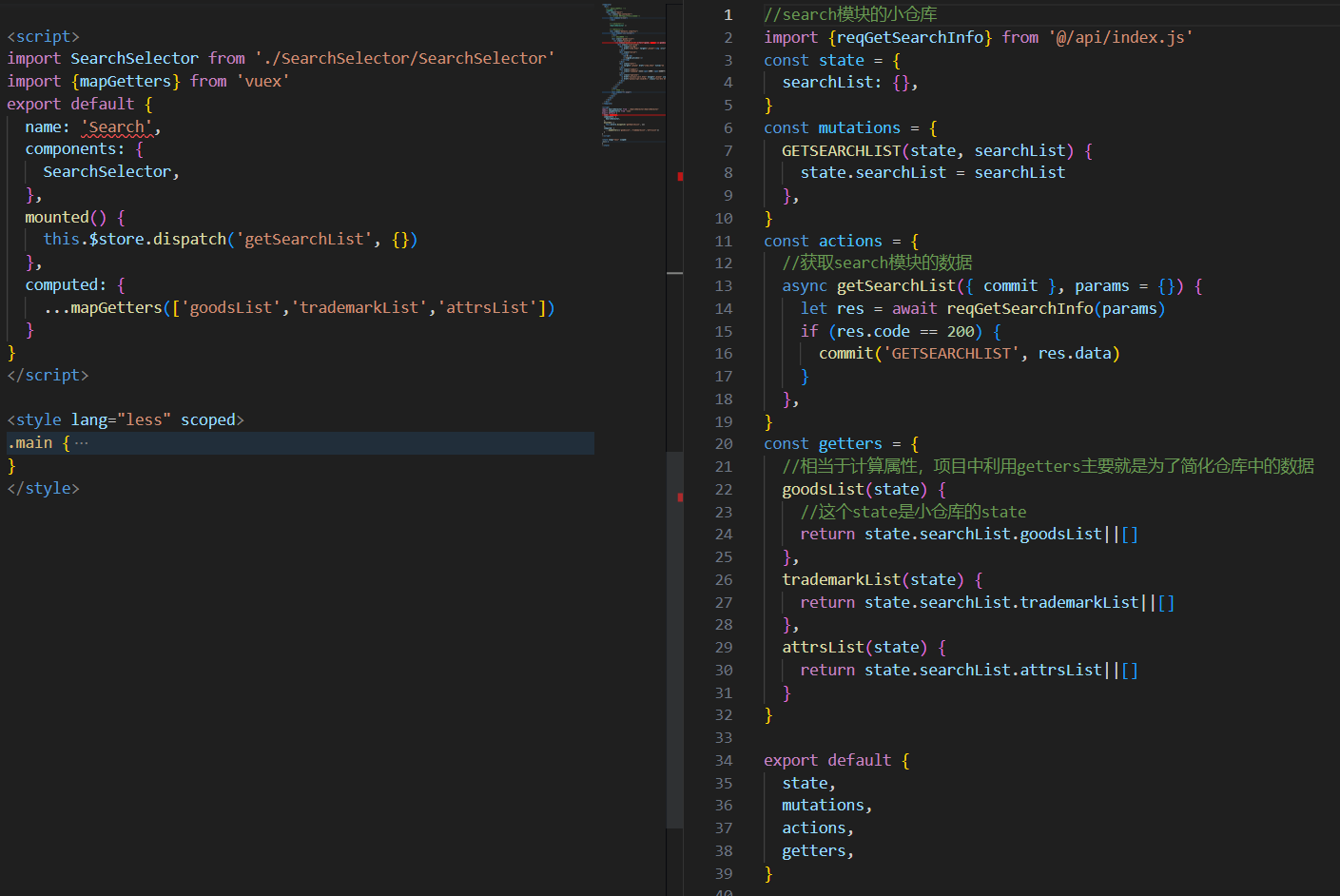
Task: Click reqGetSearchInfo in the import on line 2
Action: pos(910,37)
